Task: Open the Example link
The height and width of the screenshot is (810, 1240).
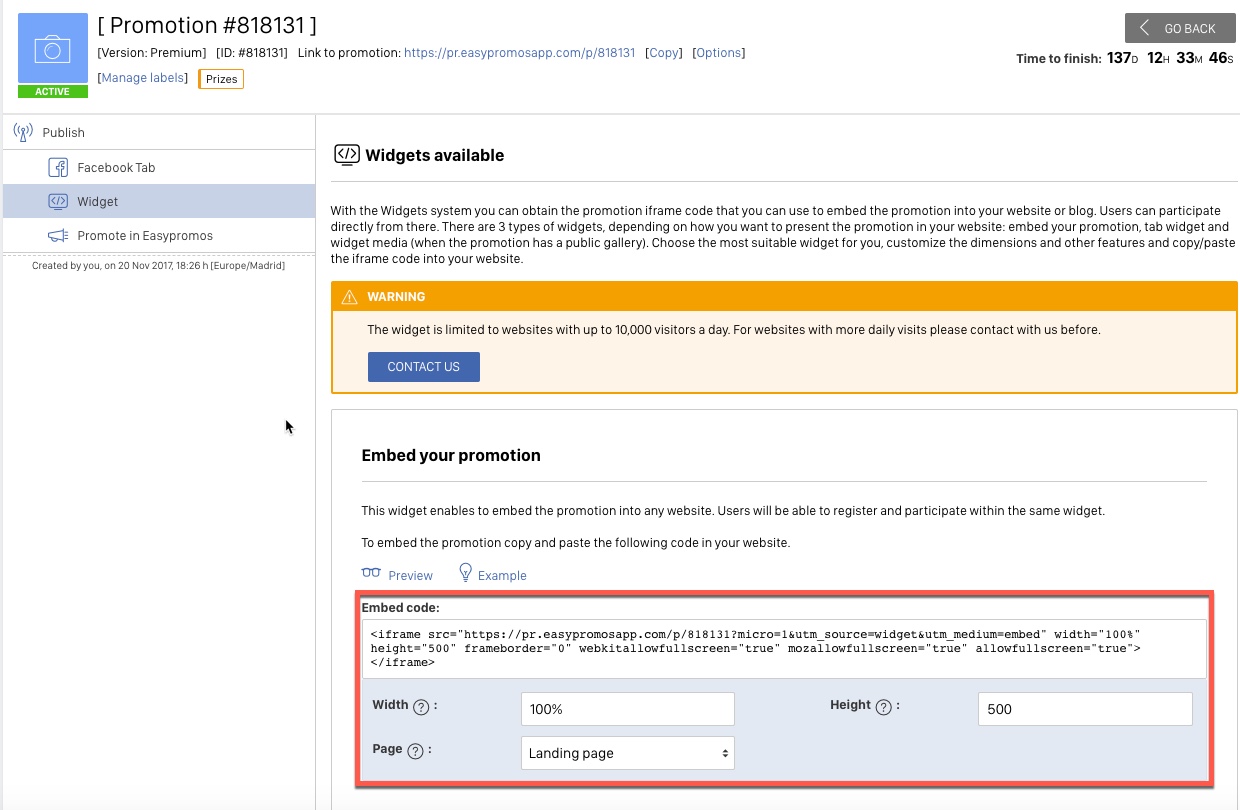Action: tap(502, 575)
